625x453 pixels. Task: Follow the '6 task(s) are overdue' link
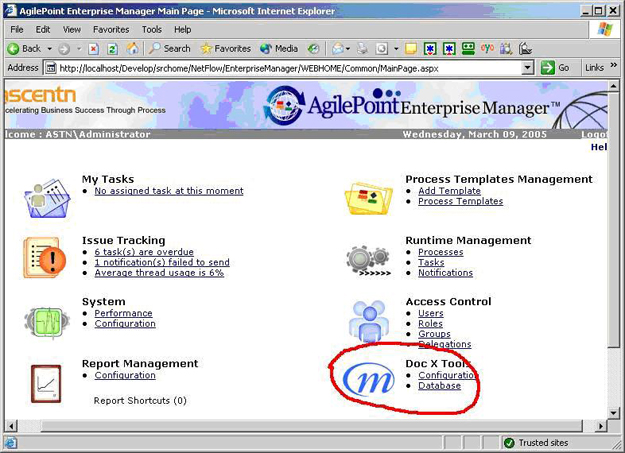pos(144,252)
